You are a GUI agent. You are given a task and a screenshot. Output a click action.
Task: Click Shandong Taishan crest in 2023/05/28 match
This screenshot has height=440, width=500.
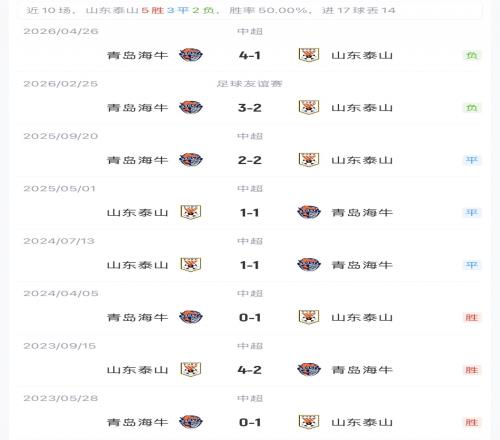point(309,422)
